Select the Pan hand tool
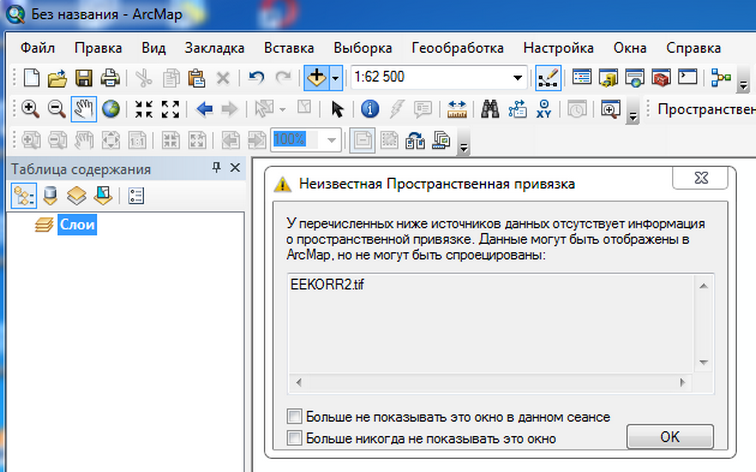The image size is (756, 472). pyautogui.click(x=84, y=109)
